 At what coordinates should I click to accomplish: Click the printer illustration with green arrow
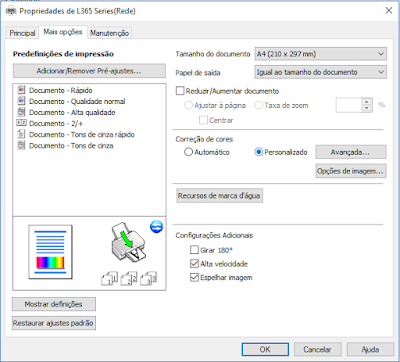[128, 243]
